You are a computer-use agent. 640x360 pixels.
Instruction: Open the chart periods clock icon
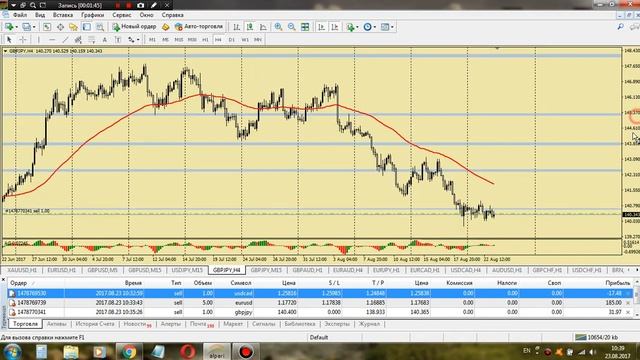click(x=367, y=27)
